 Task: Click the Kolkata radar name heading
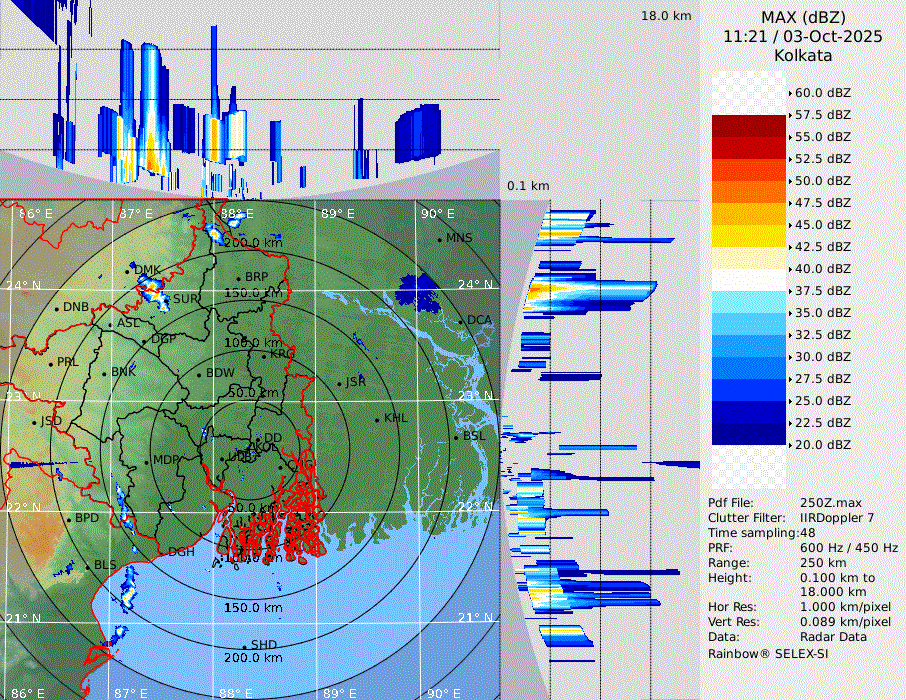(803, 55)
